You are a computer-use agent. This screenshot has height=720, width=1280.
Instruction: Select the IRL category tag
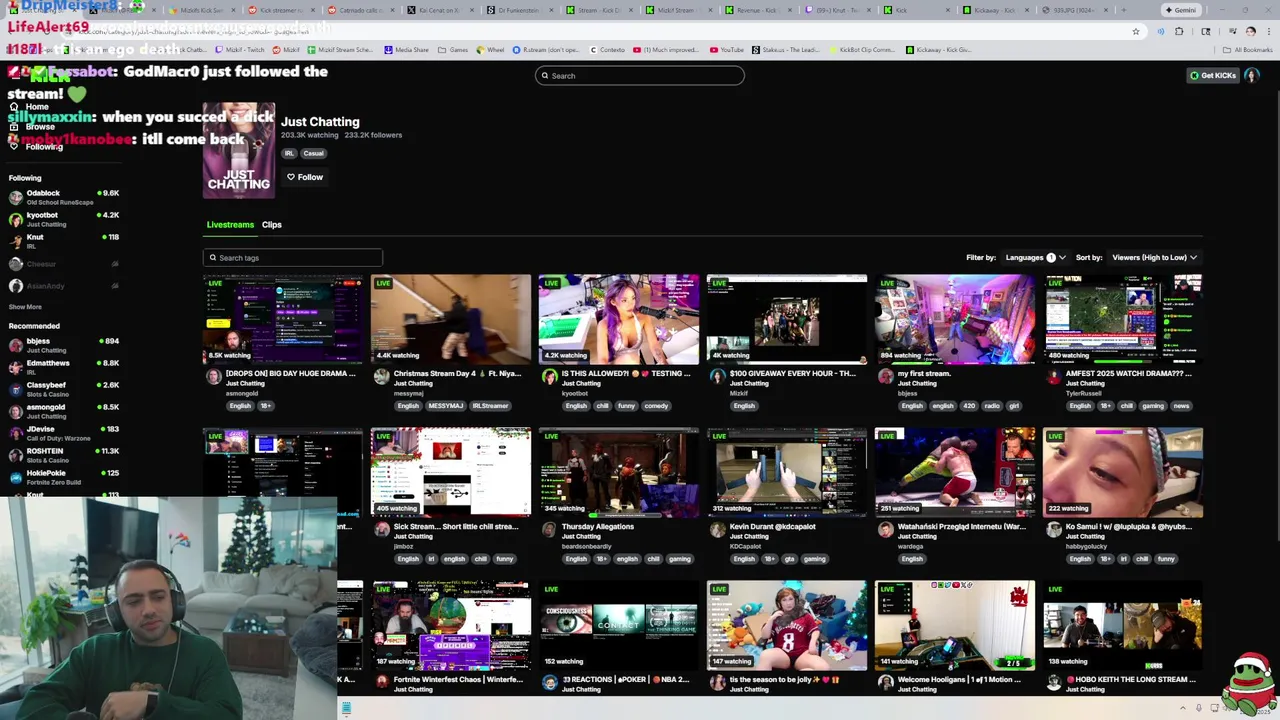289,153
